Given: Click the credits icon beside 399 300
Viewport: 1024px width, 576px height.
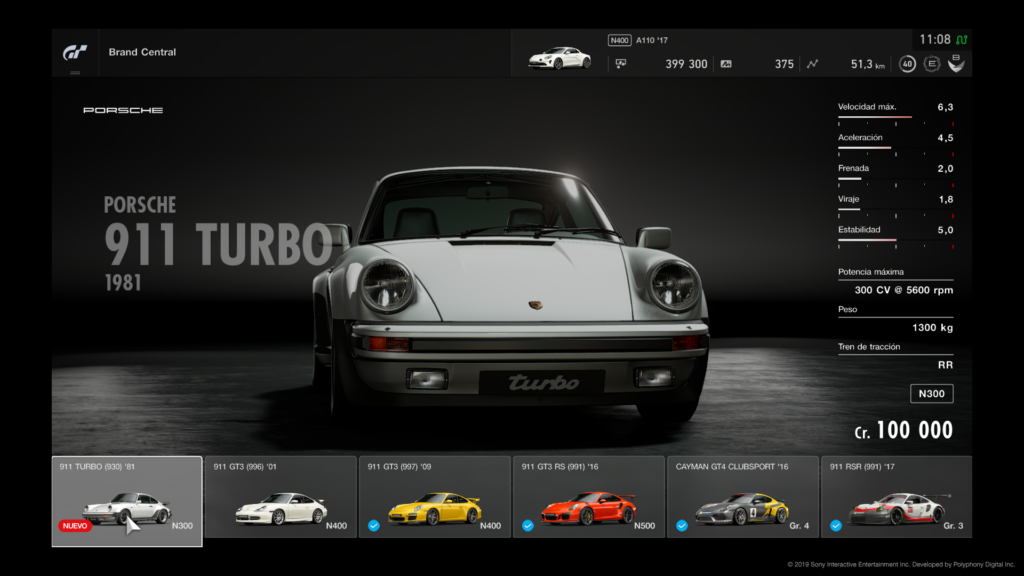Looking at the screenshot, I should pos(621,64).
